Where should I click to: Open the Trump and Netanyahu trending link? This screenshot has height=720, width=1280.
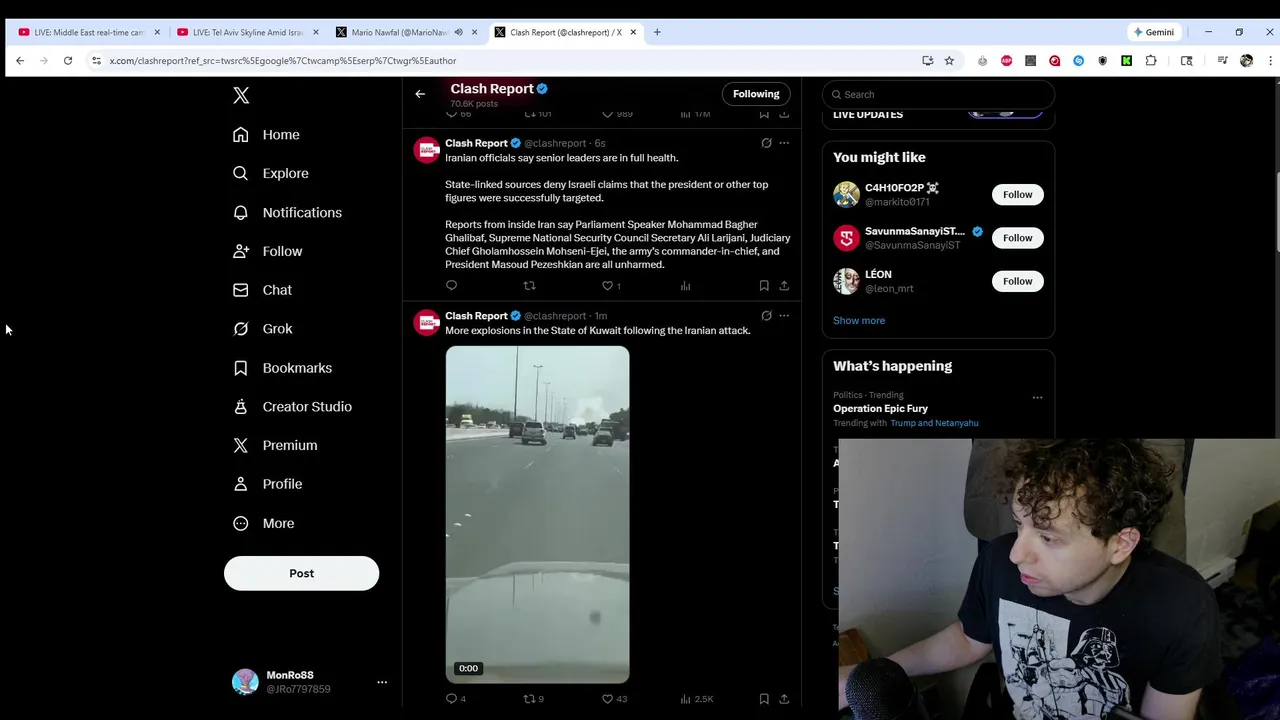coord(934,423)
